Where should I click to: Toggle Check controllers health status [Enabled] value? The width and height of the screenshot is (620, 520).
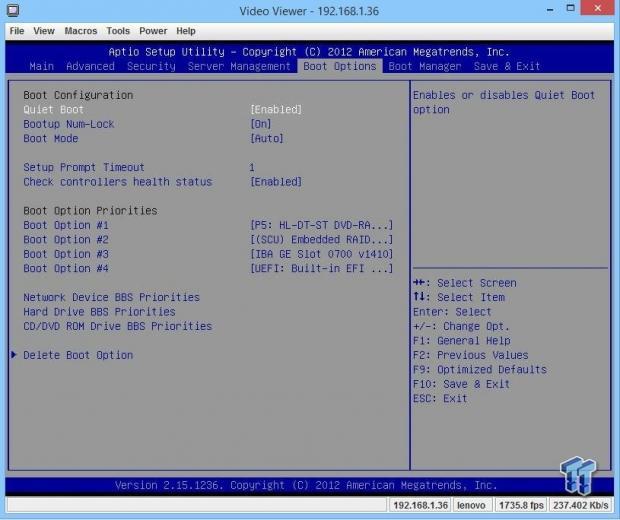tap(276, 182)
